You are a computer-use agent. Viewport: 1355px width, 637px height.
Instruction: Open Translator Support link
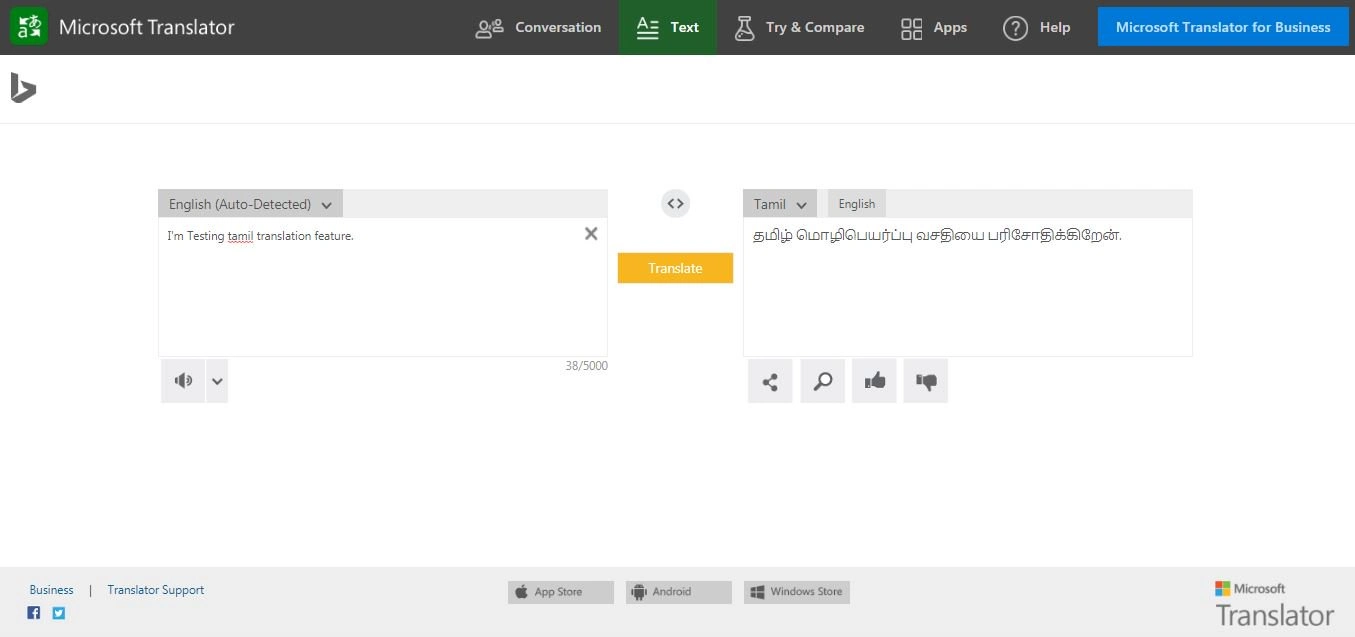155,590
